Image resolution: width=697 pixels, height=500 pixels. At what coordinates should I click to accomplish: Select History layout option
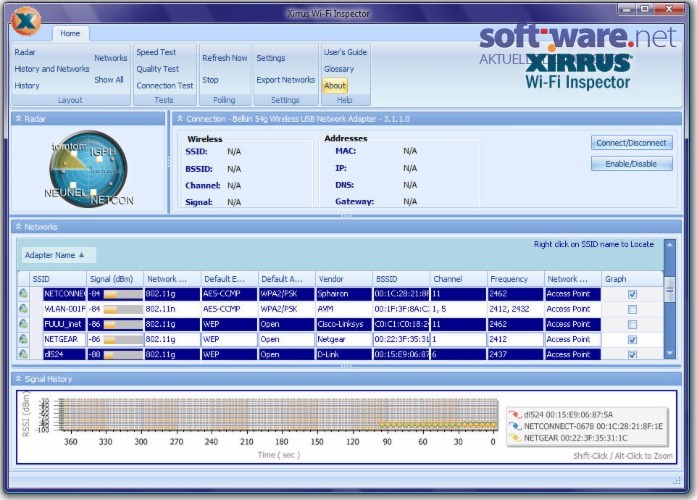(x=27, y=85)
